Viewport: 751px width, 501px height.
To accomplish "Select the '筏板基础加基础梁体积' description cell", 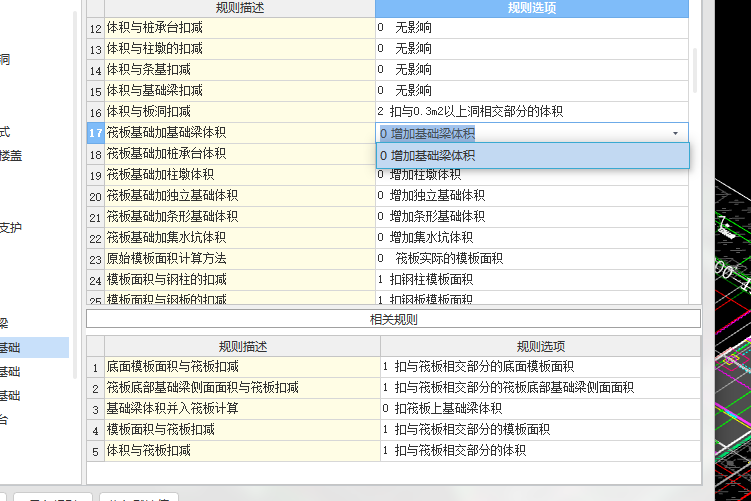I will point(239,133).
